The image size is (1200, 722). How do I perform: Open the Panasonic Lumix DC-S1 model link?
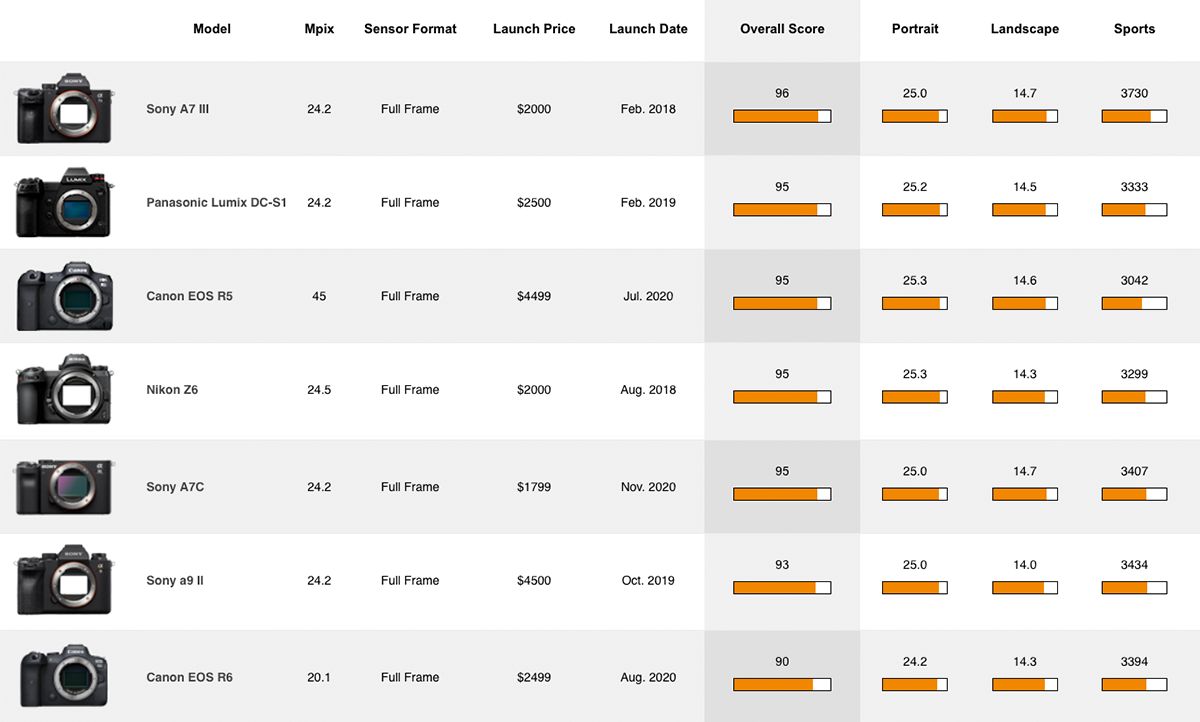click(x=216, y=203)
